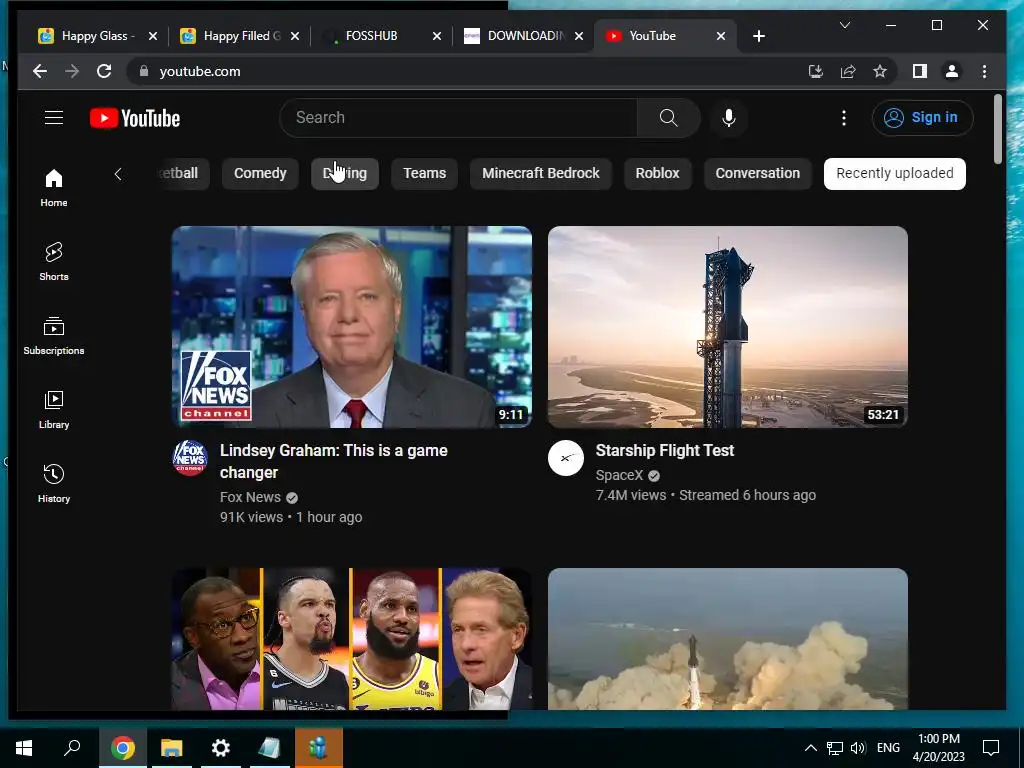This screenshot has height=768, width=1024.
Task: Share this page from address bar
Action: click(848, 71)
